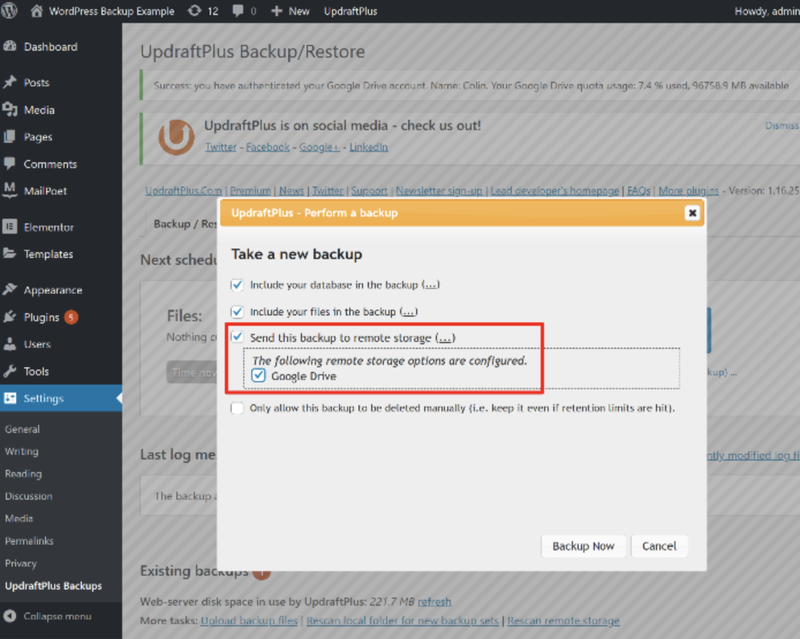Toggle Include your database in the backup
The image size is (800, 639).
[x=237, y=285]
